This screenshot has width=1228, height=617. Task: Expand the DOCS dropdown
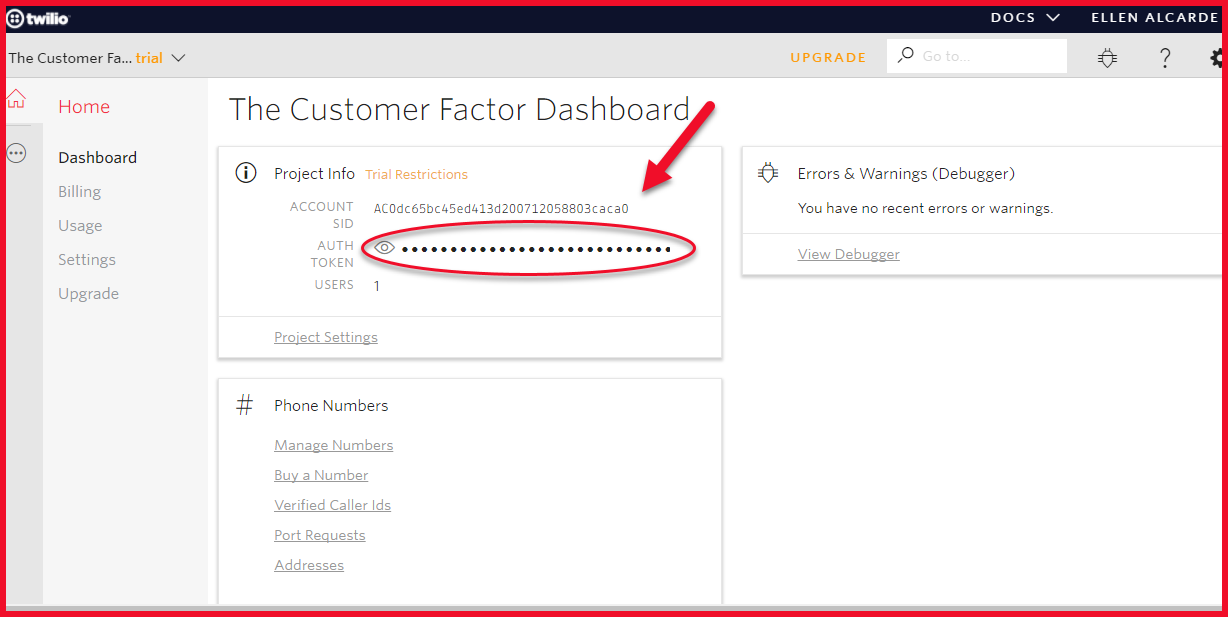tap(1025, 18)
